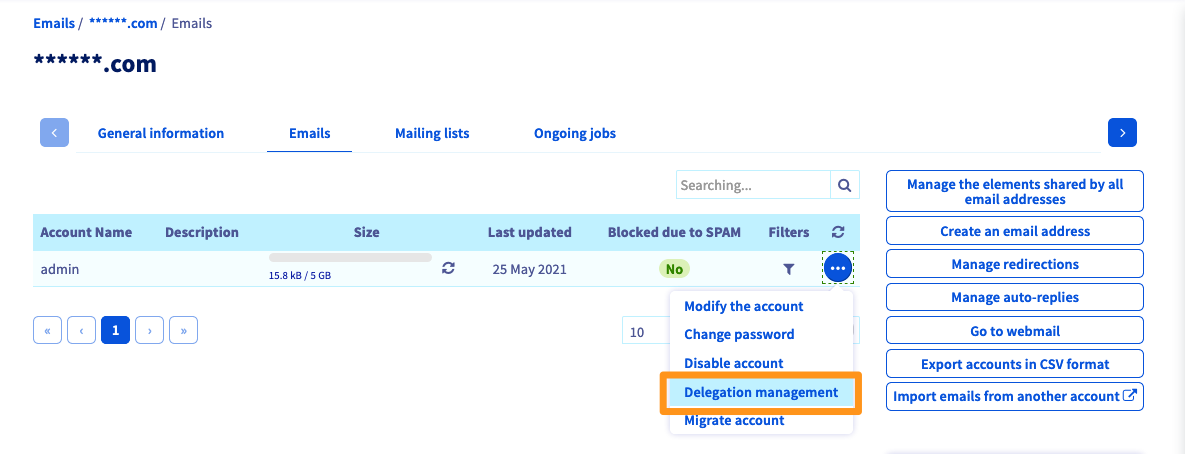Click Create an email address button

[x=1014, y=231]
